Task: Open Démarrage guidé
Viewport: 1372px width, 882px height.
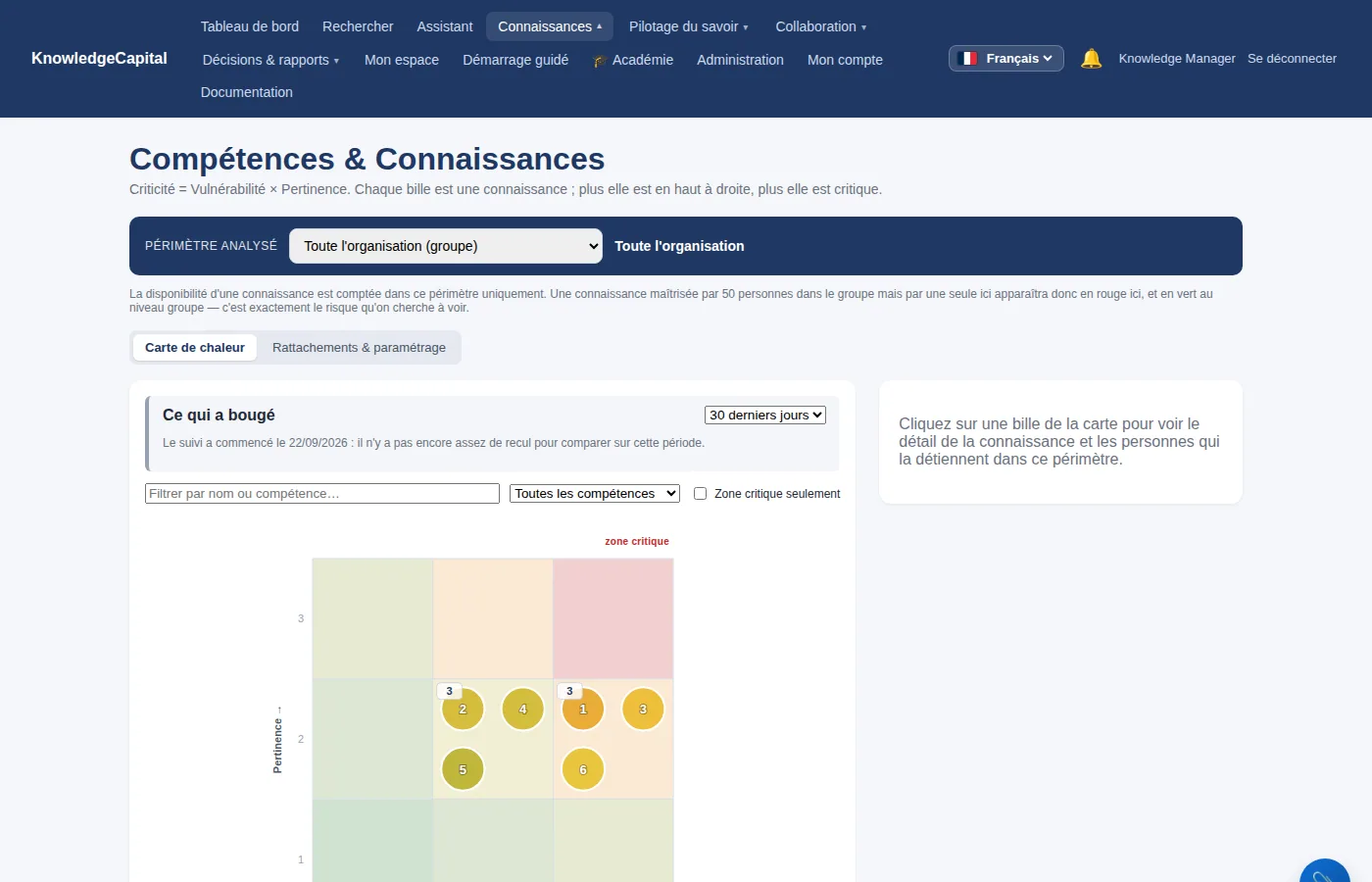Action: point(515,60)
